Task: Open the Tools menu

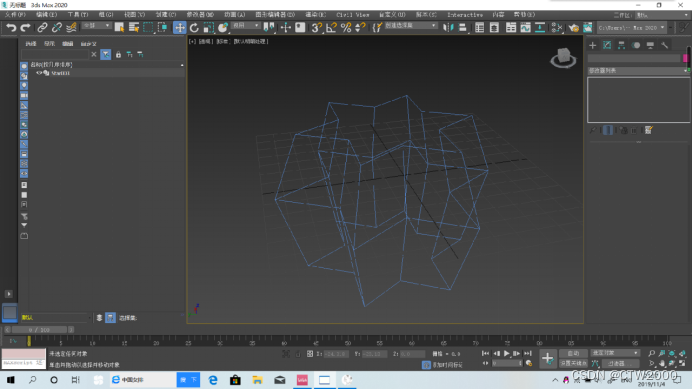Action: click(78, 15)
